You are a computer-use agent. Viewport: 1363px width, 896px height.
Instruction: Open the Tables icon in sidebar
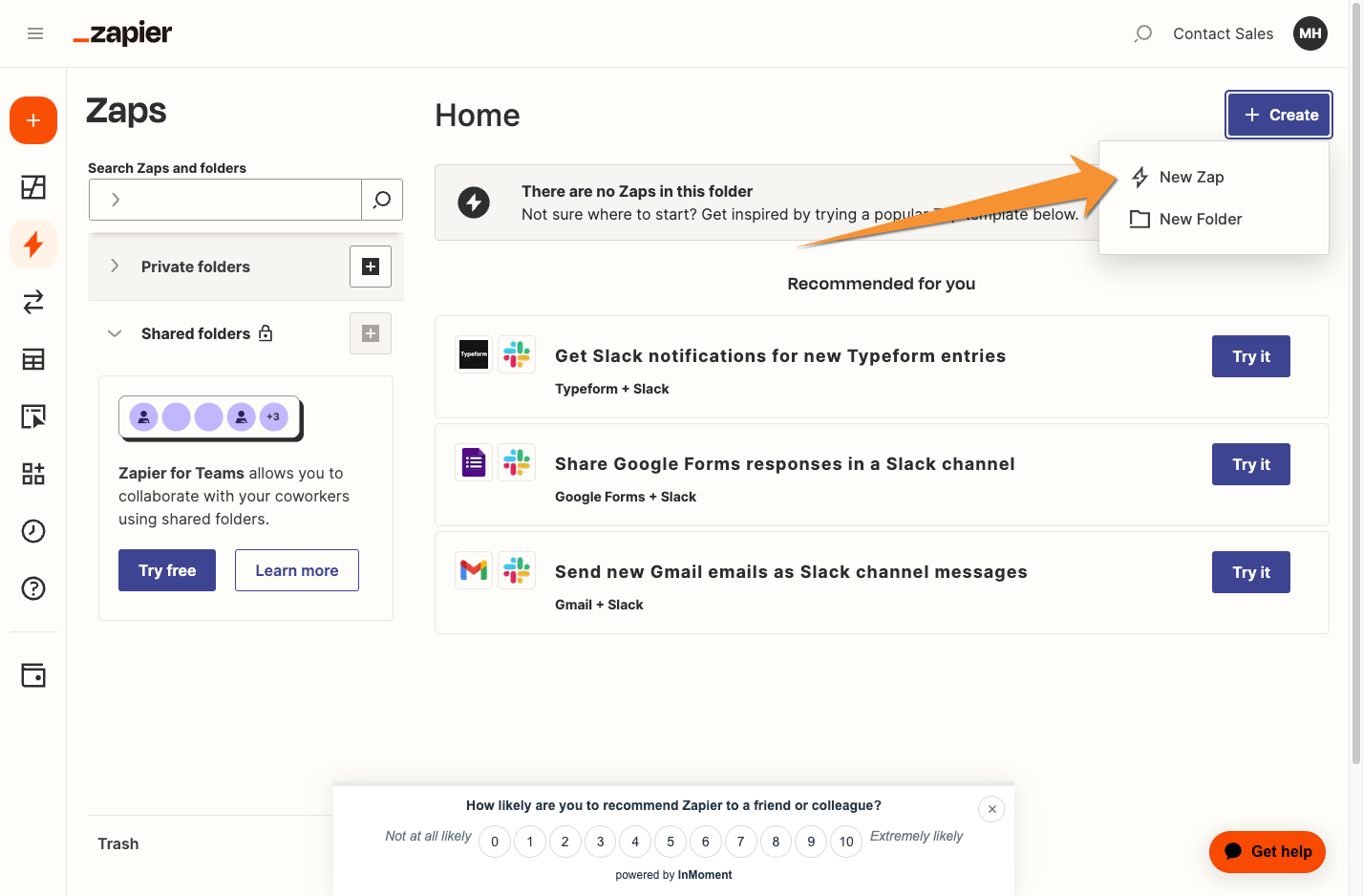(33, 359)
